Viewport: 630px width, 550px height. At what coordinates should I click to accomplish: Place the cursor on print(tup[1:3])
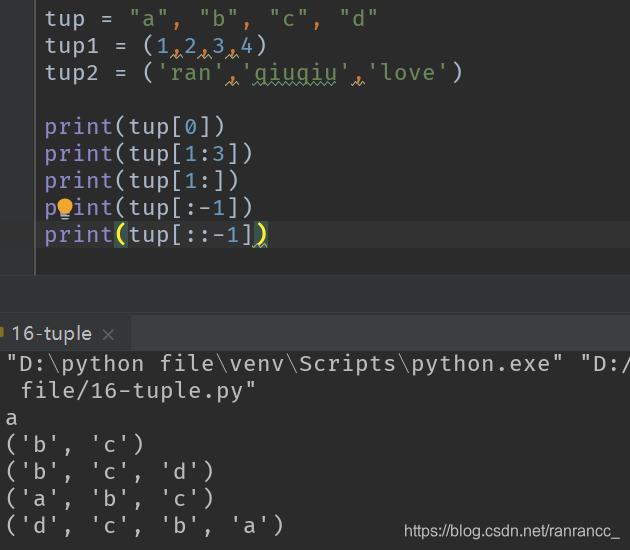coord(148,154)
